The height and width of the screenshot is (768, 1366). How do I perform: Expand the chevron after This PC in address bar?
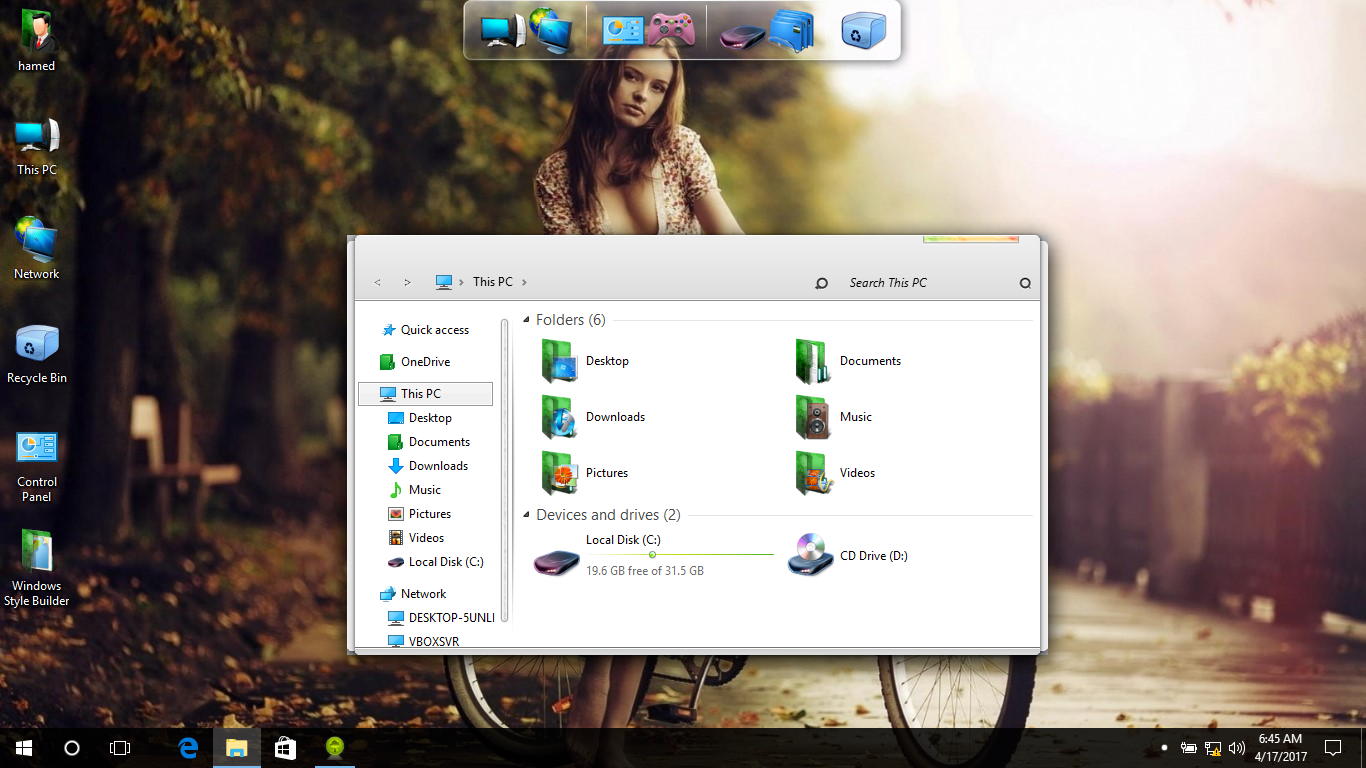tap(524, 282)
